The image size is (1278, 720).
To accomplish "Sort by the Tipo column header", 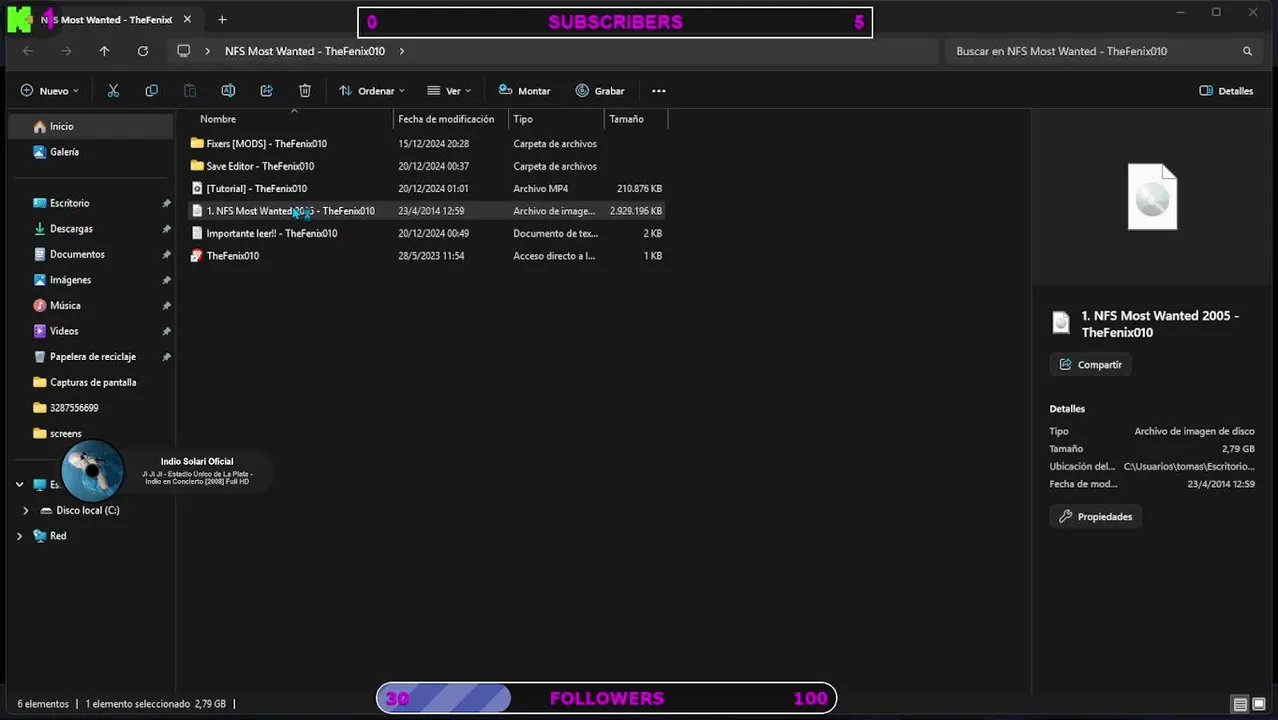I will click(556, 119).
